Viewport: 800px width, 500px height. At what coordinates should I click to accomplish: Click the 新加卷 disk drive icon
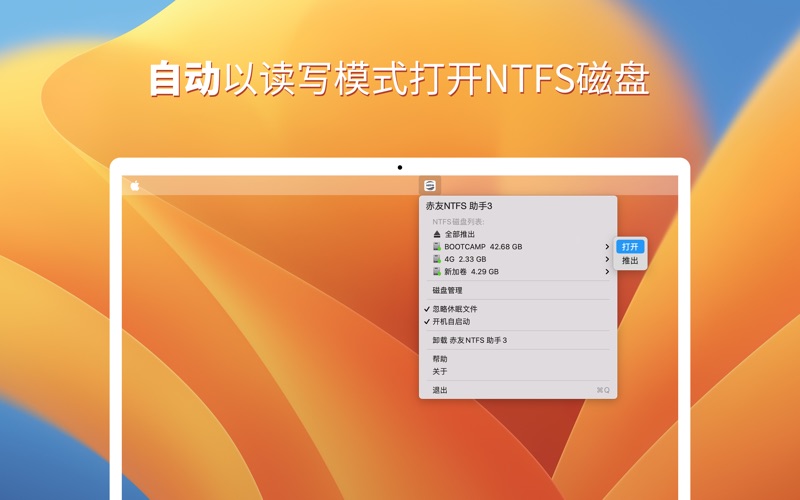pyautogui.click(x=437, y=271)
